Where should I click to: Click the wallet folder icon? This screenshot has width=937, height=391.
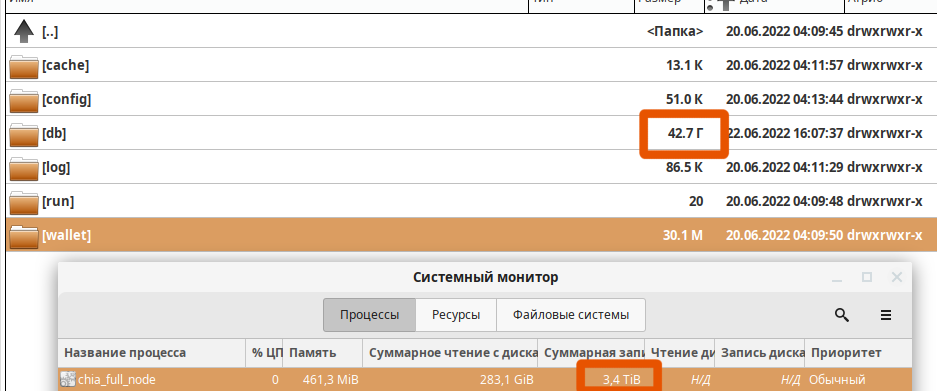(24, 236)
